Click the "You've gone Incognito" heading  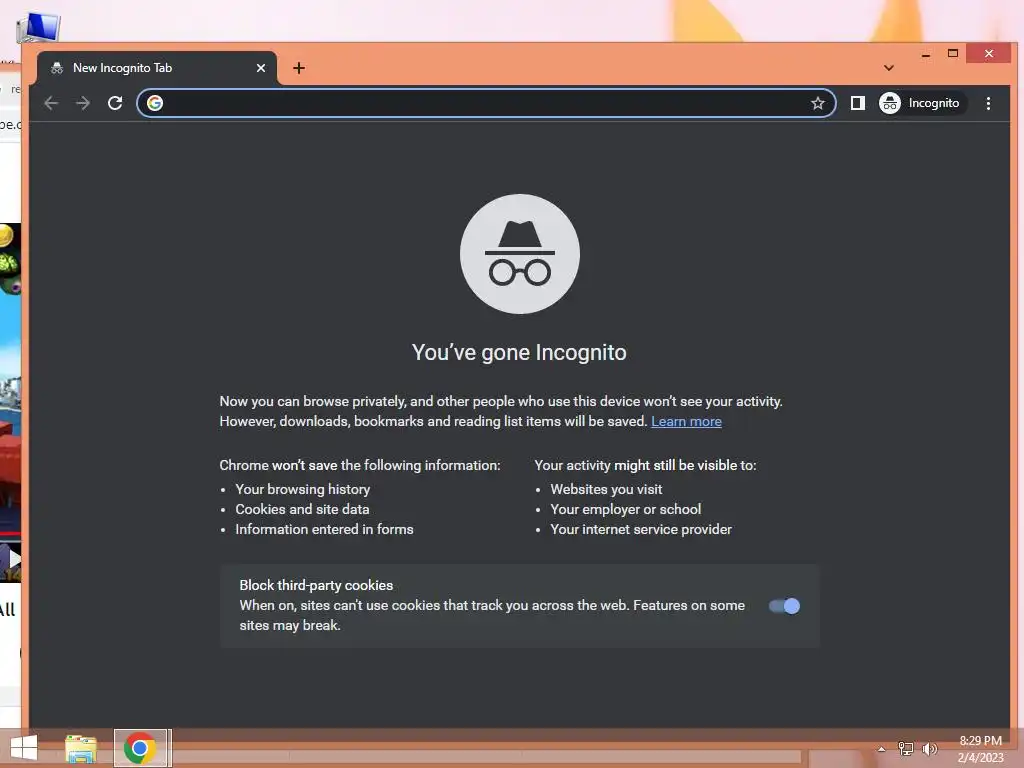point(519,353)
